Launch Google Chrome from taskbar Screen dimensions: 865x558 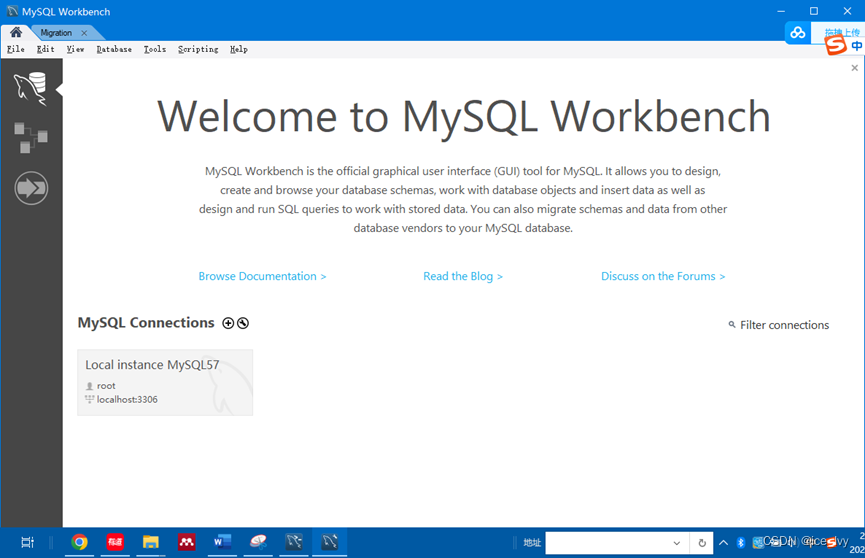79,543
